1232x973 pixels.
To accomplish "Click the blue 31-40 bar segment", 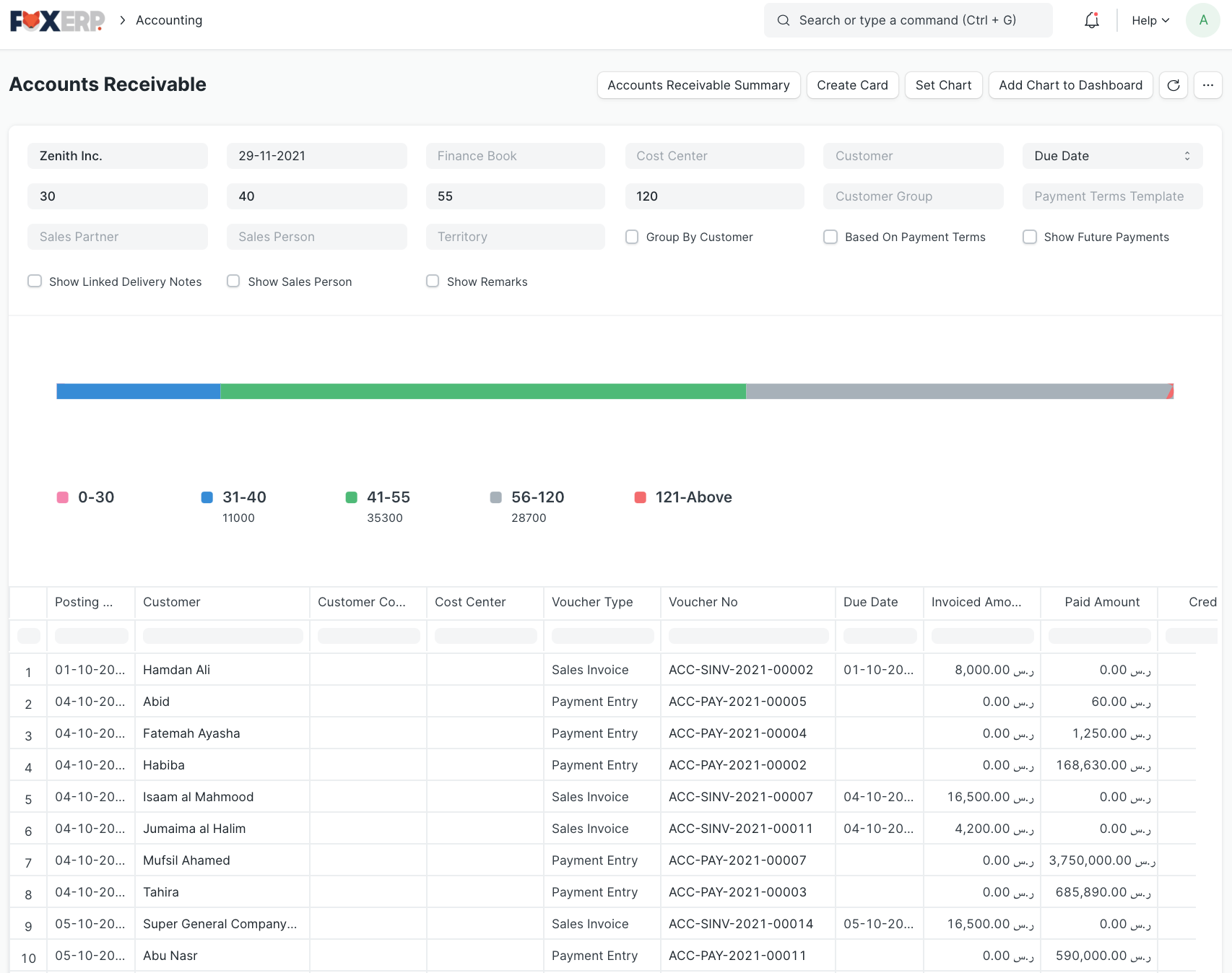I will pyautogui.click(x=139, y=391).
